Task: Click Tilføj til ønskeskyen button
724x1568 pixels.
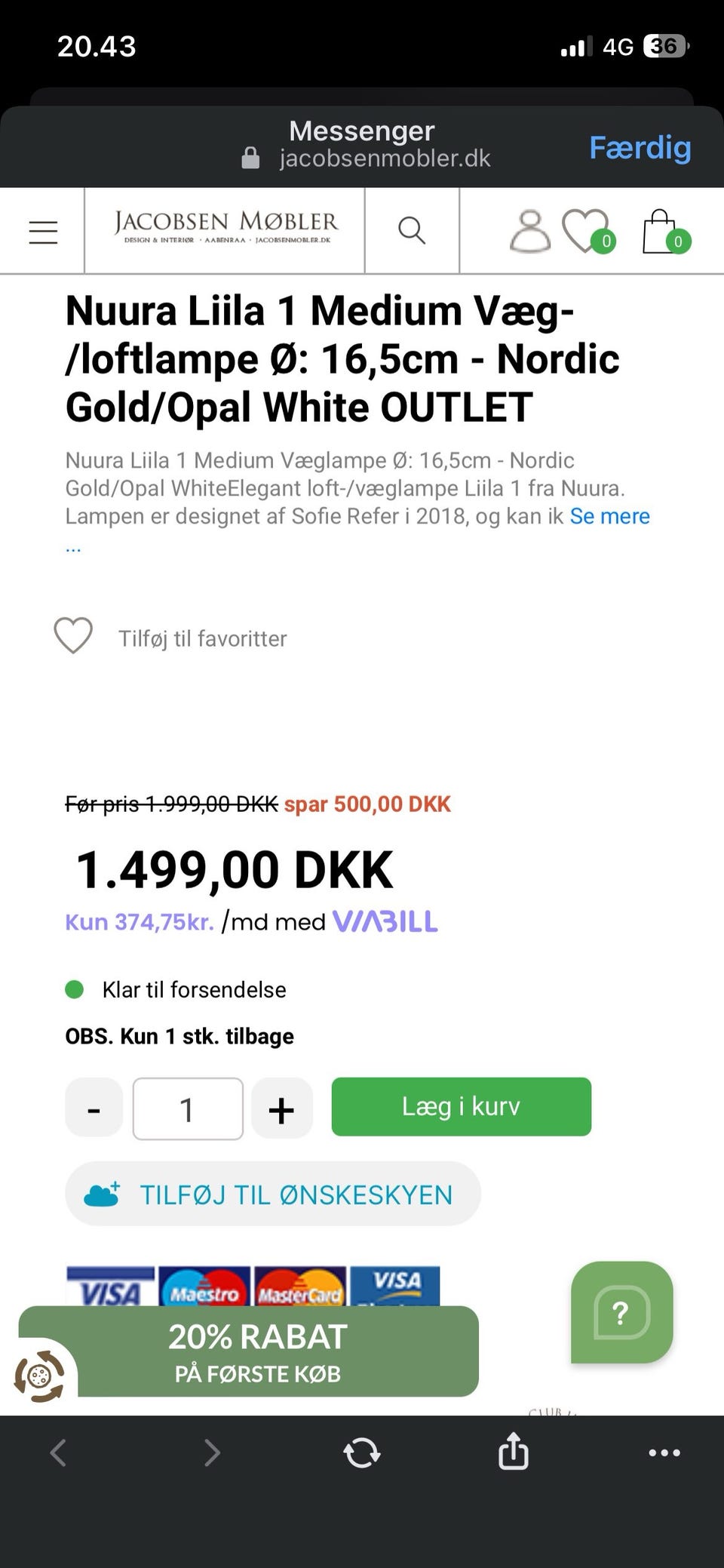Action: click(x=273, y=1194)
